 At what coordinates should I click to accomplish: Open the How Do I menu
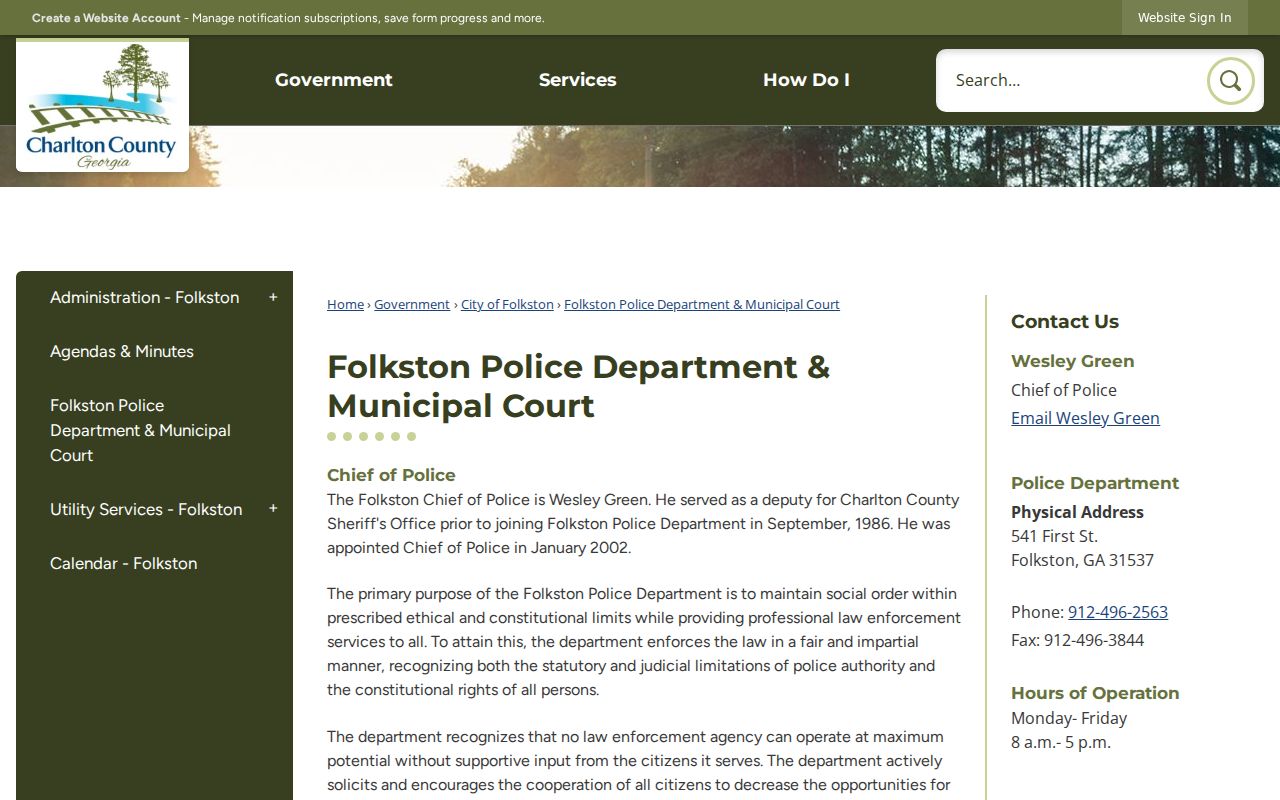click(806, 80)
